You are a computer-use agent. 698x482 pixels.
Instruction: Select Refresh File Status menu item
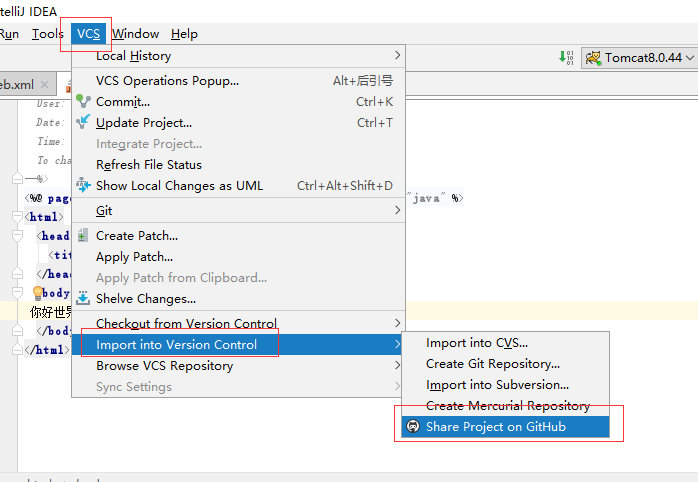point(148,165)
